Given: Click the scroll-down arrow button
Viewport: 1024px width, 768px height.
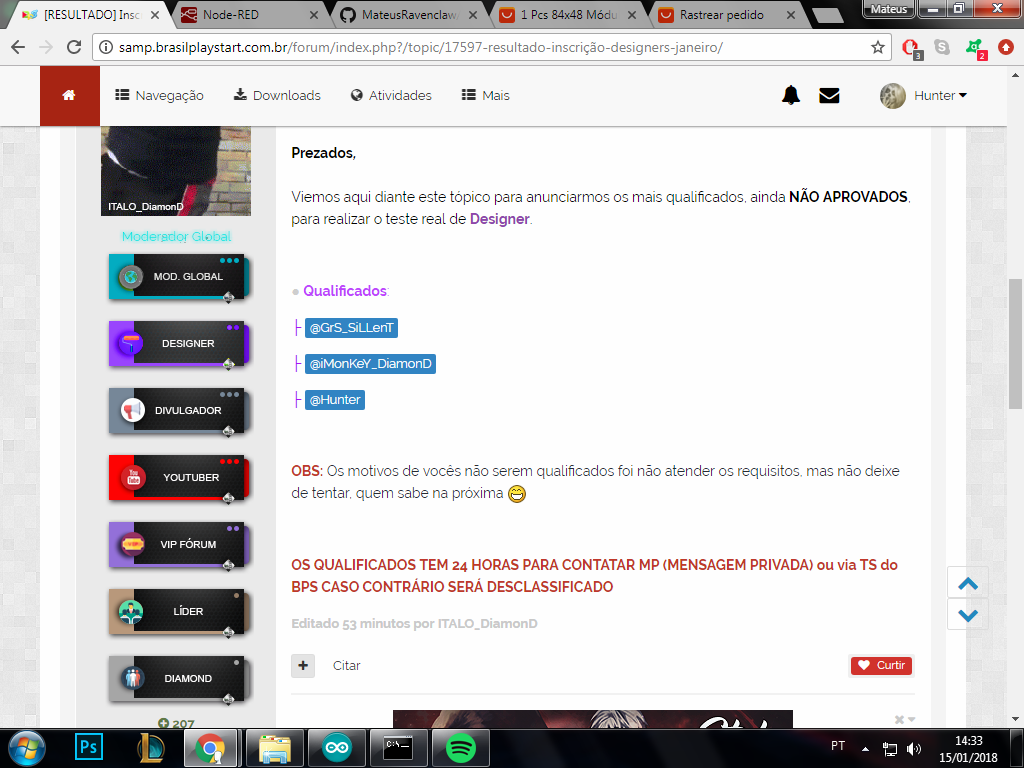Looking at the screenshot, I should (x=967, y=615).
